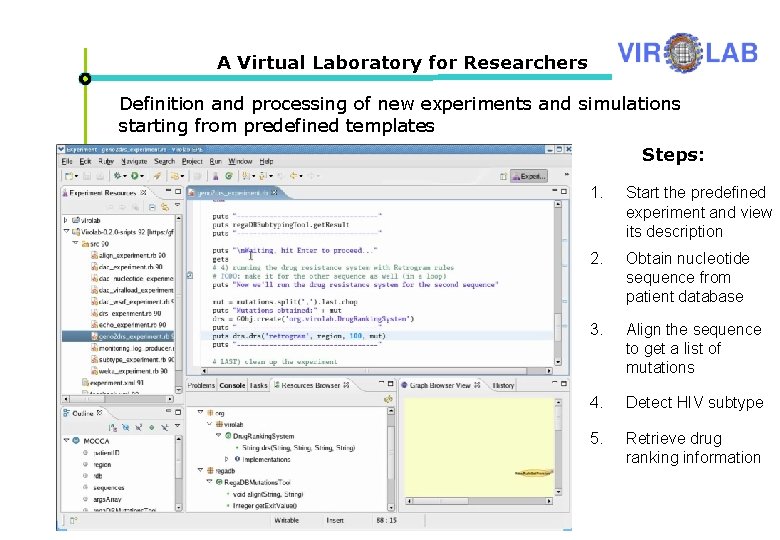Expand the virolab project node
This screenshot has height=540, width=780.
tap(66, 220)
